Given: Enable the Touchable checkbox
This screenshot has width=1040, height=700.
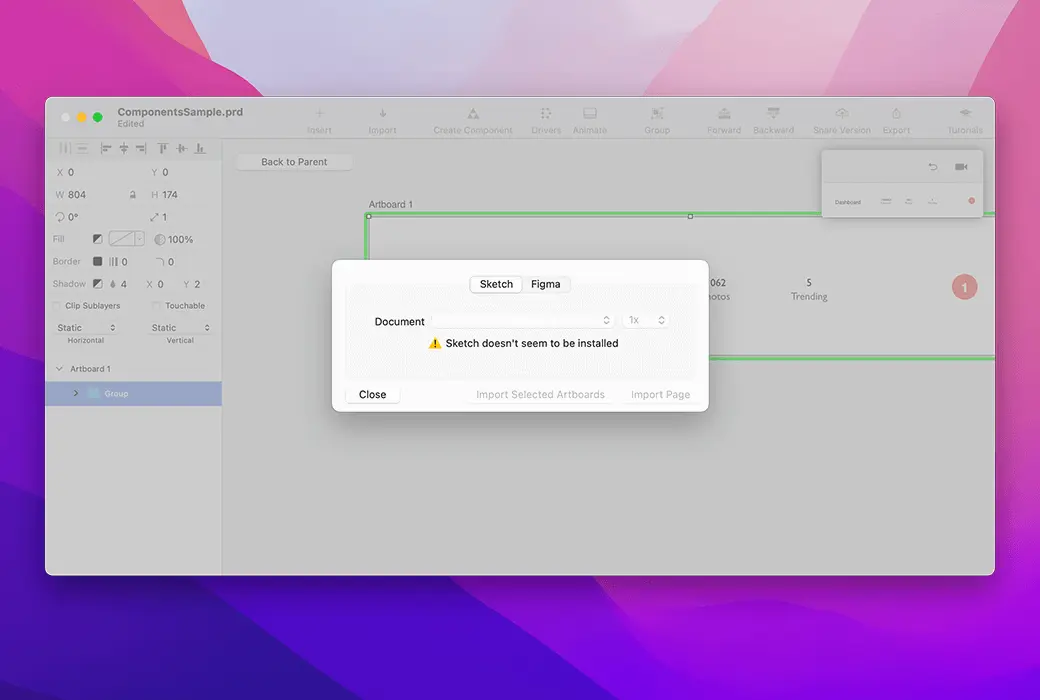Looking at the screenshot, I should [157, 306].
